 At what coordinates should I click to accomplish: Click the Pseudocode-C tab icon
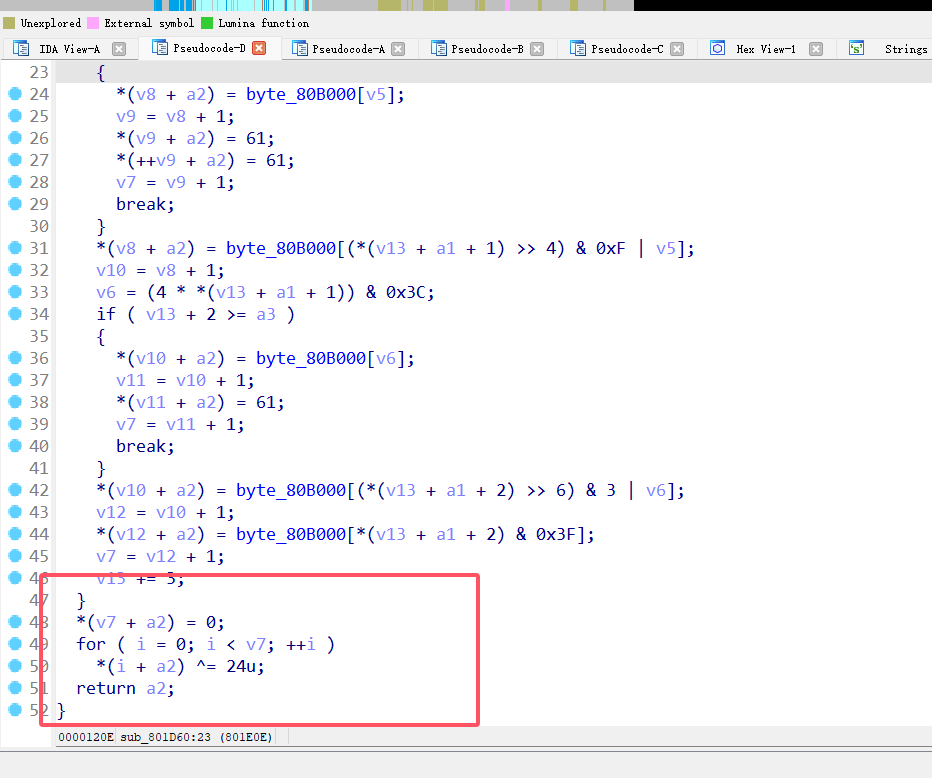(578, 47)
